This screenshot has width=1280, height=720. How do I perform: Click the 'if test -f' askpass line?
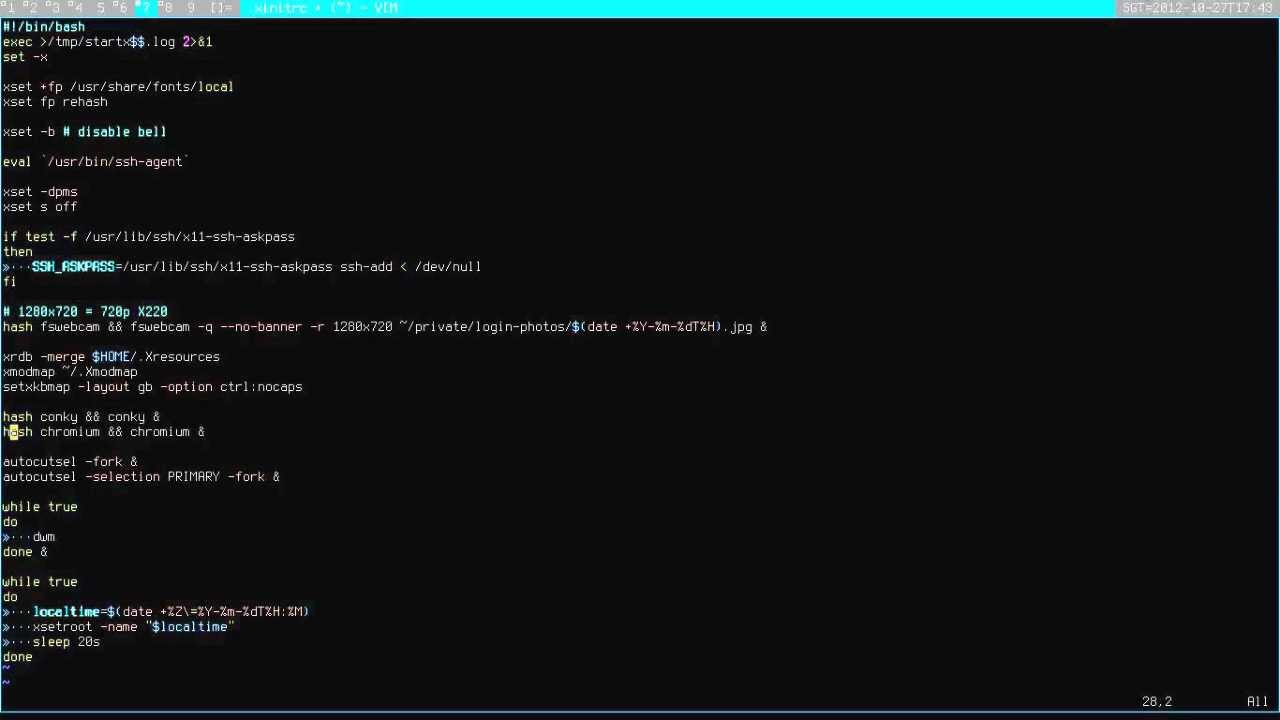point(149,236)
